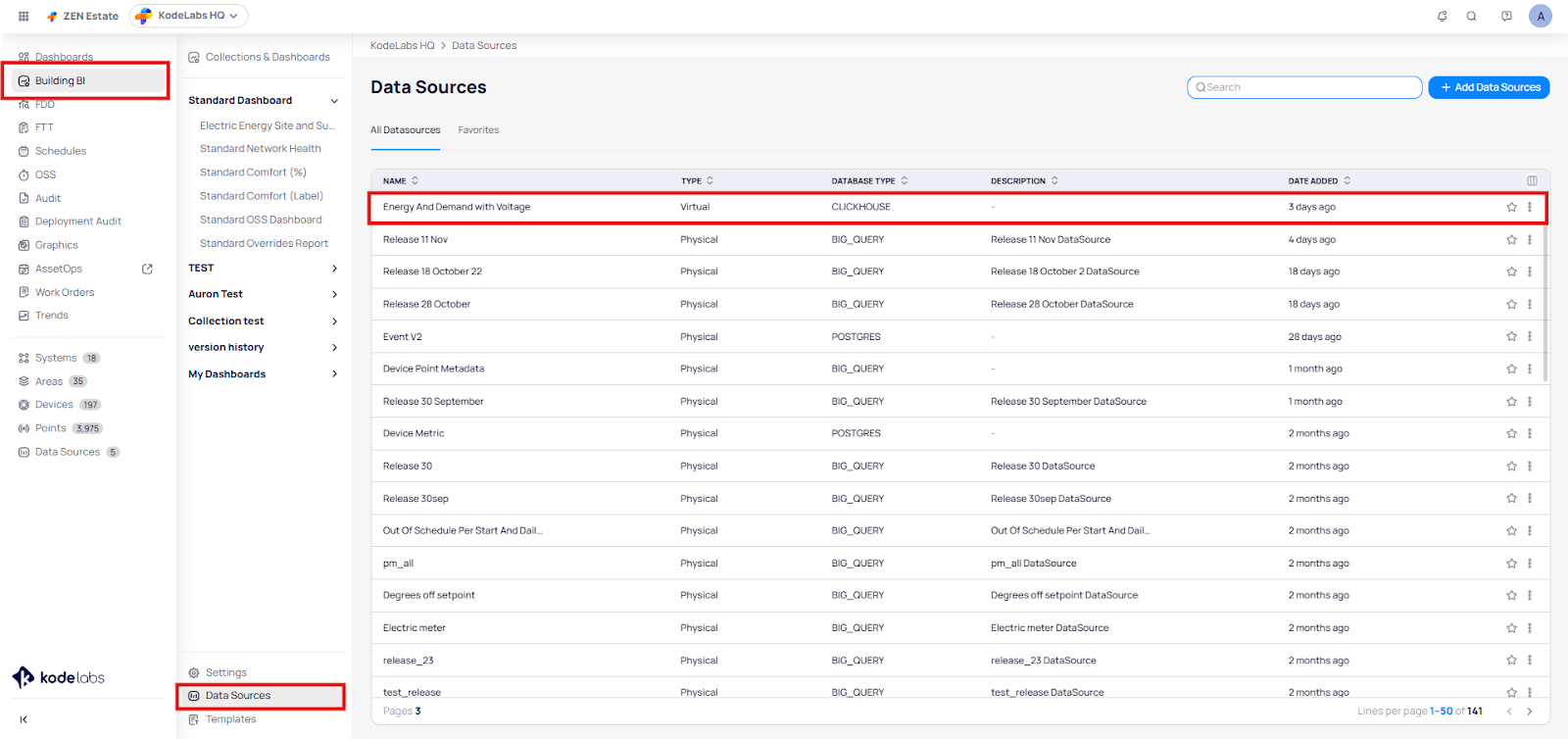Collapse the sidebar with the arrow icon
The width and height of the screenshot is (1568, 739).
point(24,719)
